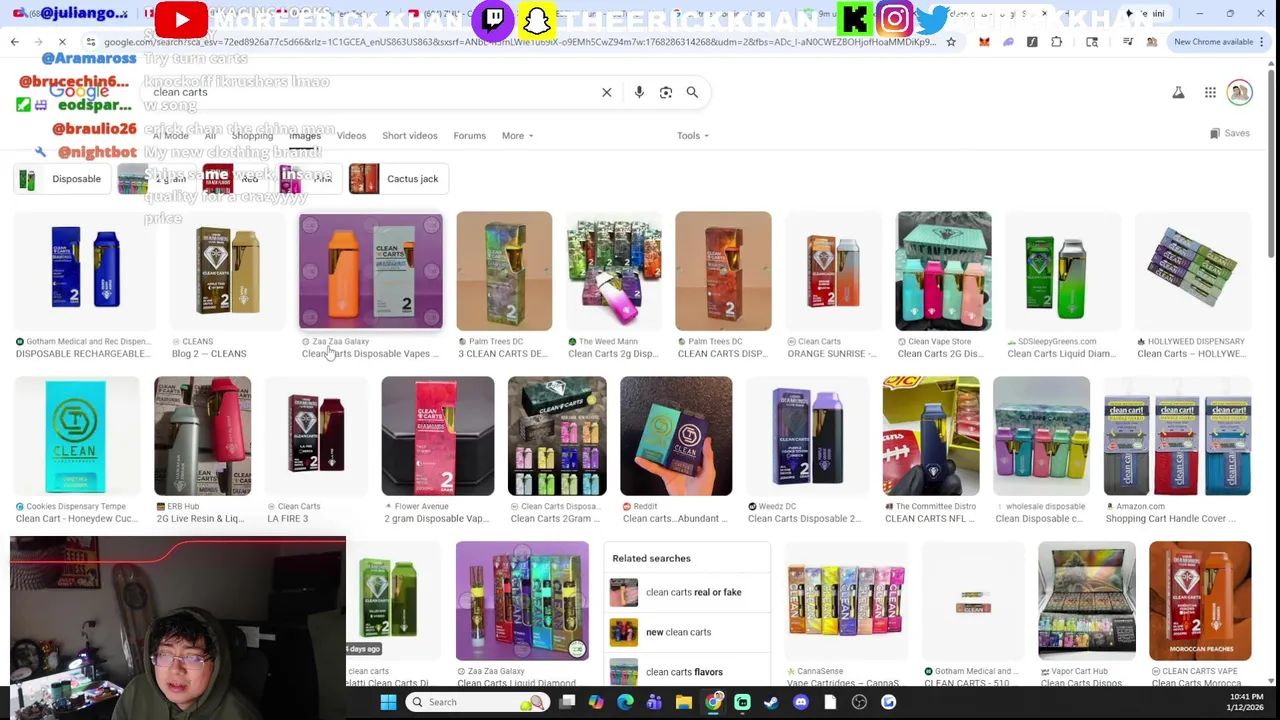The height and width of the screenshot is (720, 1280).
Task: Select the Images tab
Action: coord(304,136)
